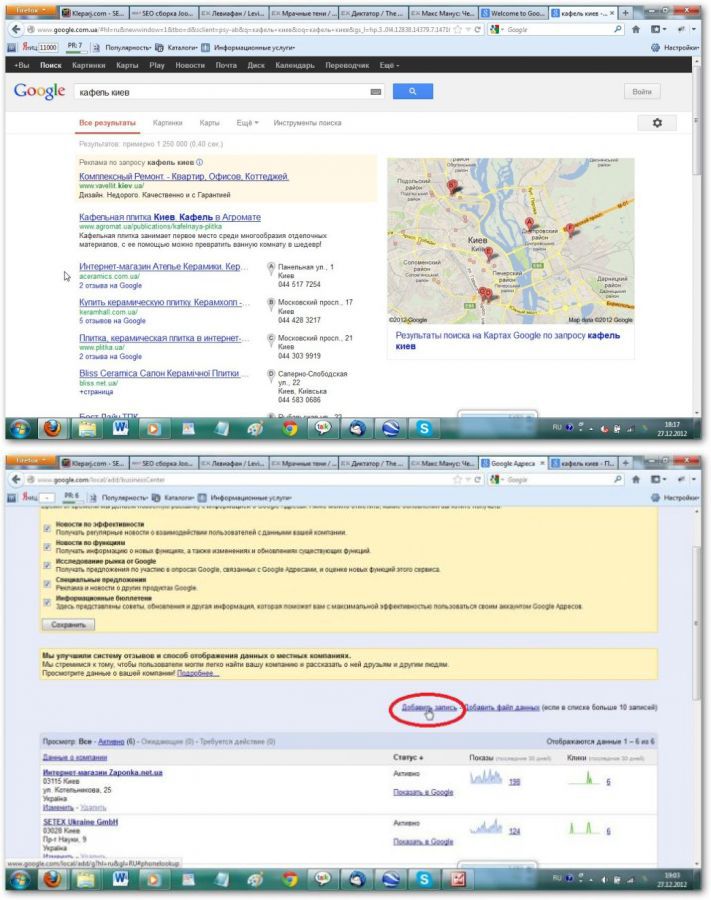Open new tab with plus in top window

click(x=625, y=13)
